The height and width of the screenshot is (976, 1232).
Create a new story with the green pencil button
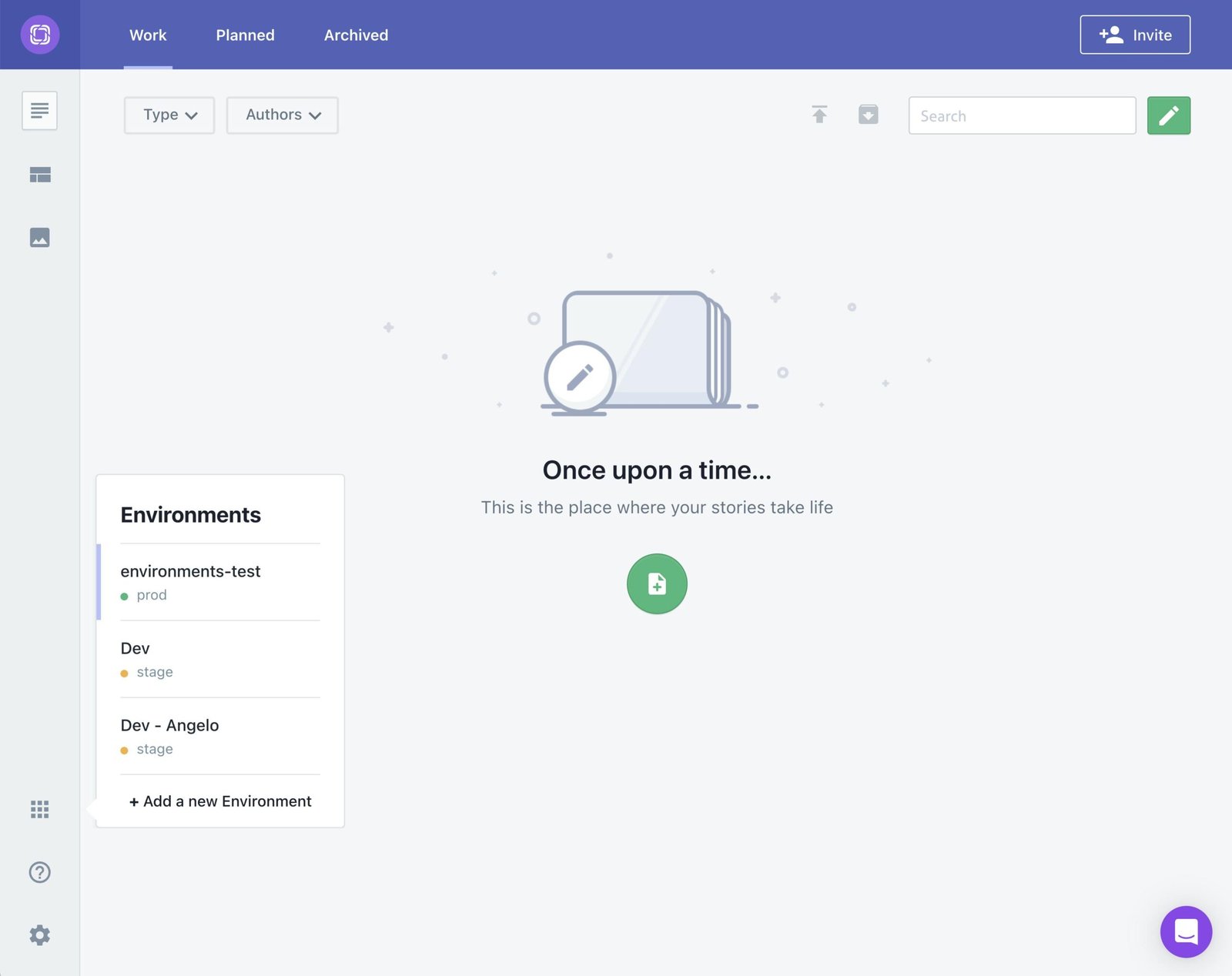click(1168, 115)
